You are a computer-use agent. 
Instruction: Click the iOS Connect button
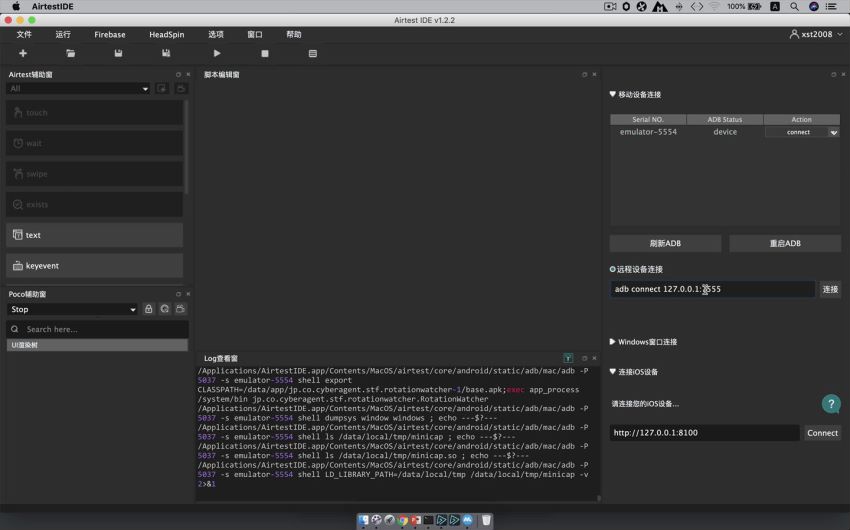click(x=822, y=432)
